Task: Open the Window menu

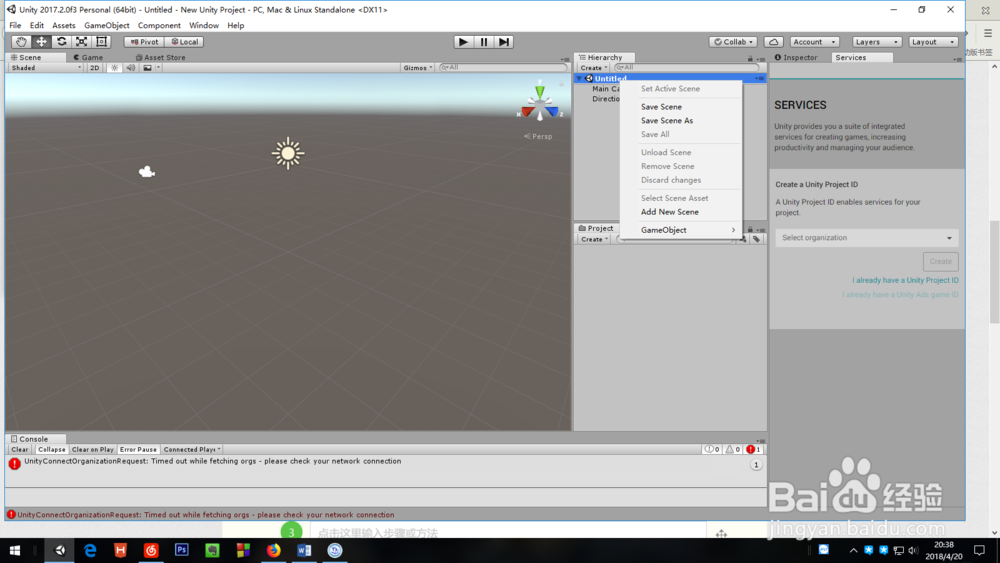Action: (204, 26)
